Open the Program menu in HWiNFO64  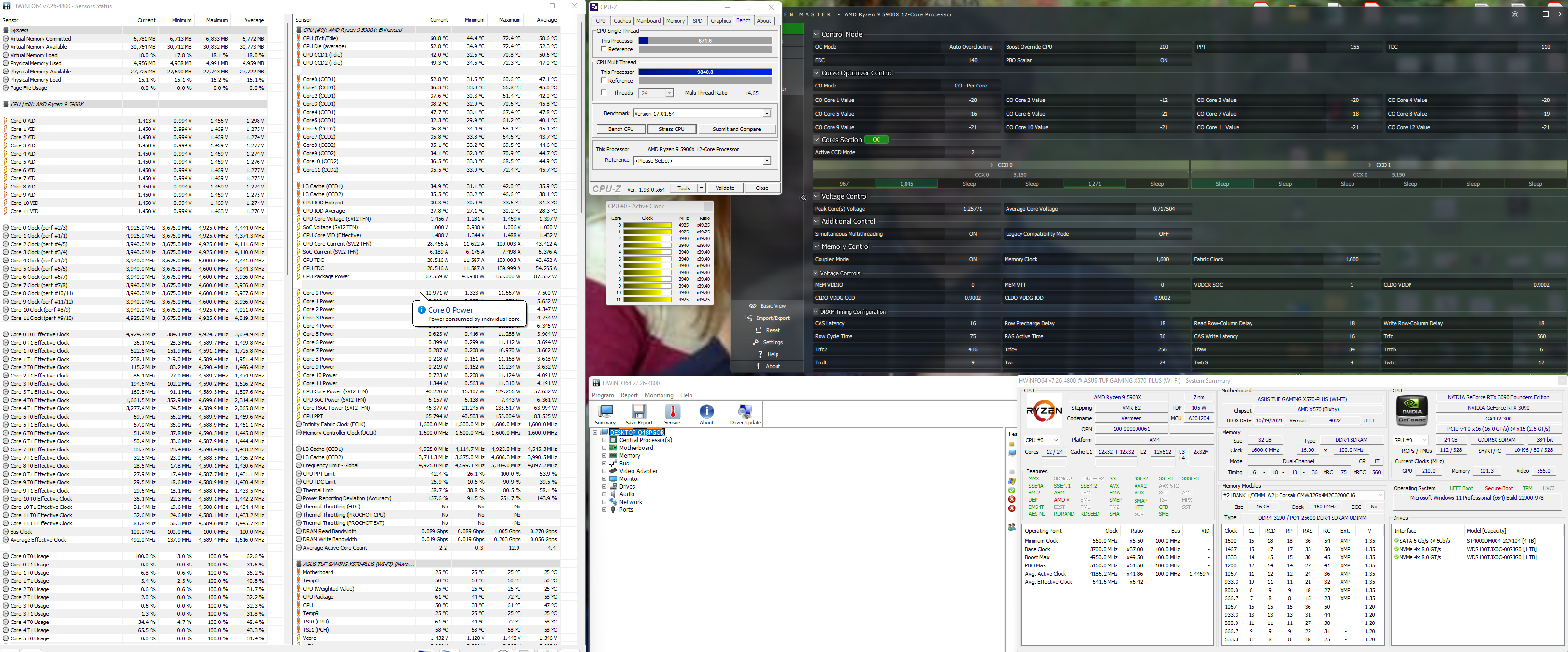click(603, 395)
